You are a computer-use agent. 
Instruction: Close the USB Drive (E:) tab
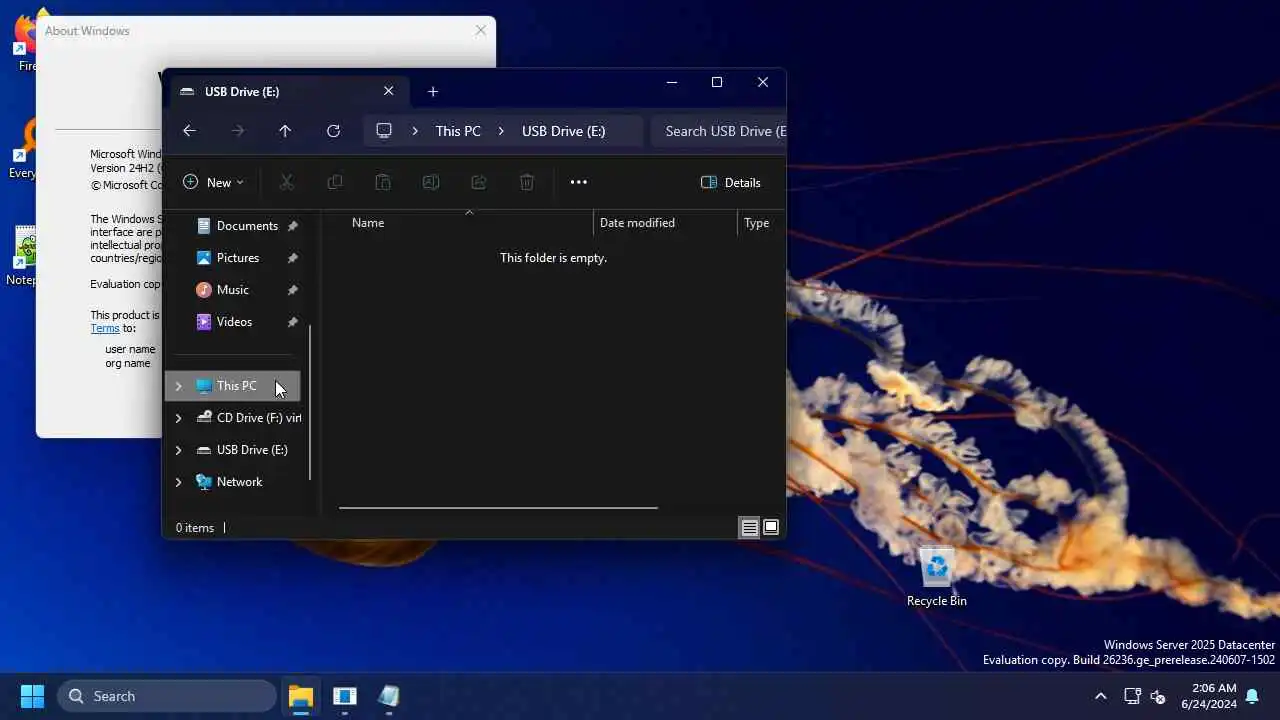389,91
